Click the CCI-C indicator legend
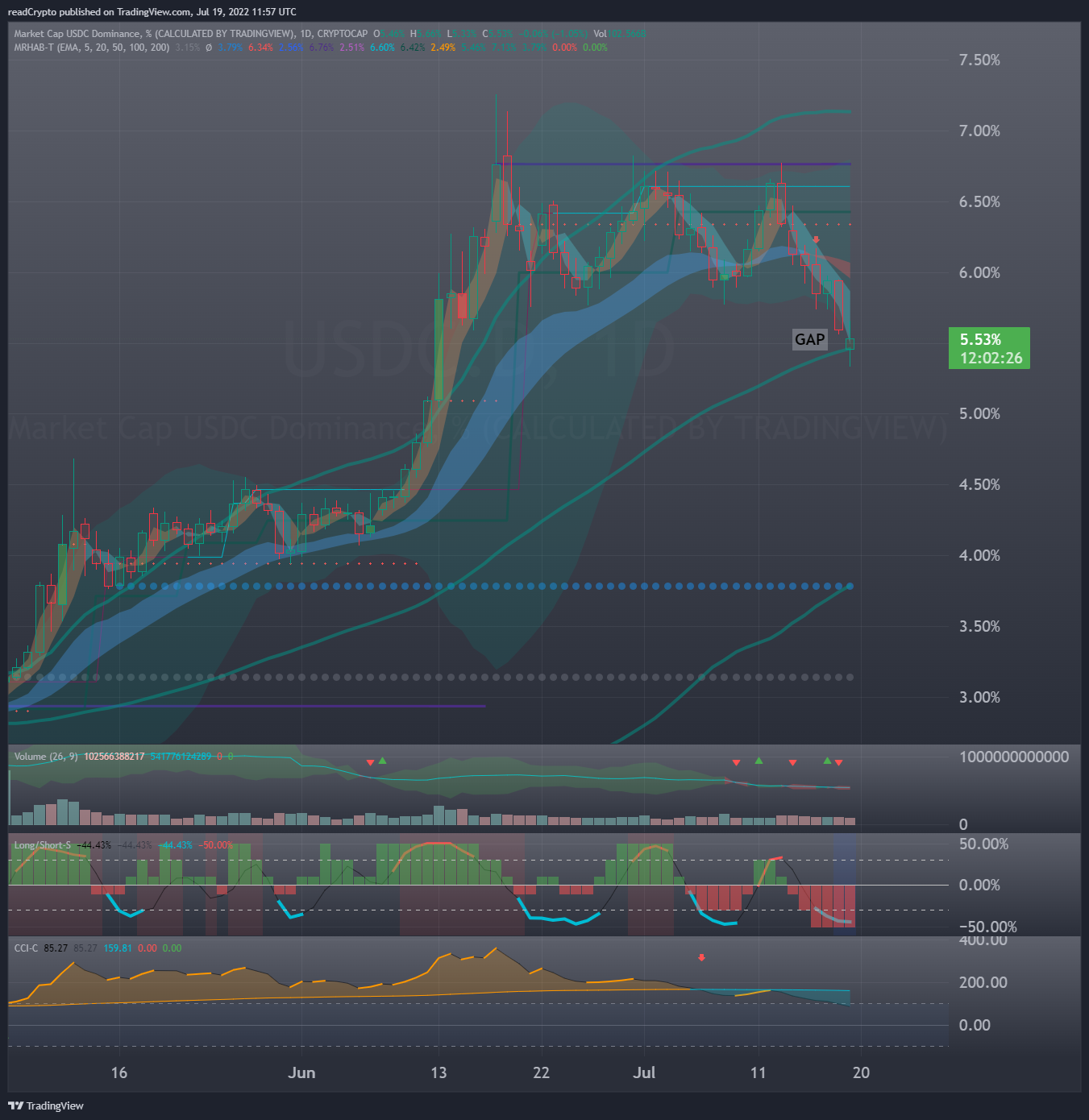The height and width of the screenshot is (1120, 1089). (x=26, y=948)
